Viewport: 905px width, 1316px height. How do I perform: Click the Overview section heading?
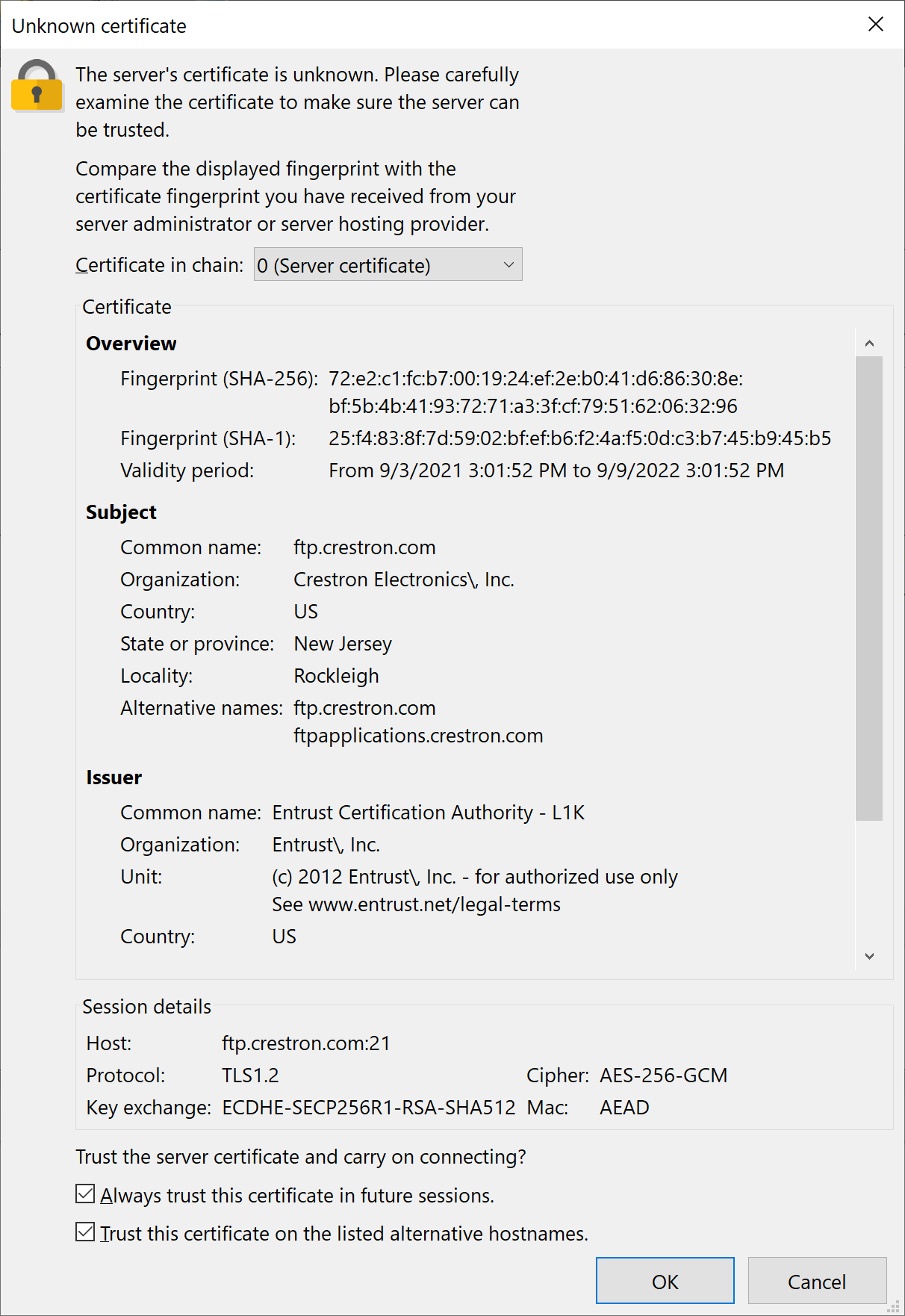tap(131, 344)
